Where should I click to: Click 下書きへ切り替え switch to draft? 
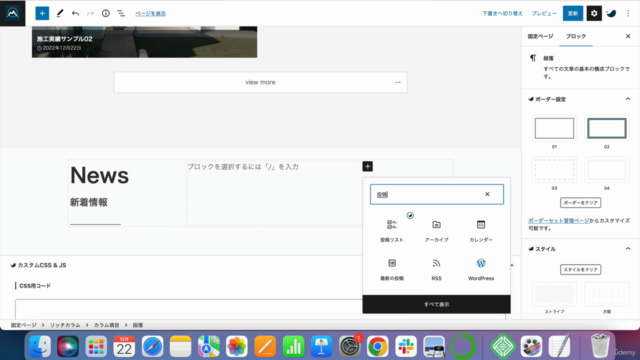tap(502, 13)
